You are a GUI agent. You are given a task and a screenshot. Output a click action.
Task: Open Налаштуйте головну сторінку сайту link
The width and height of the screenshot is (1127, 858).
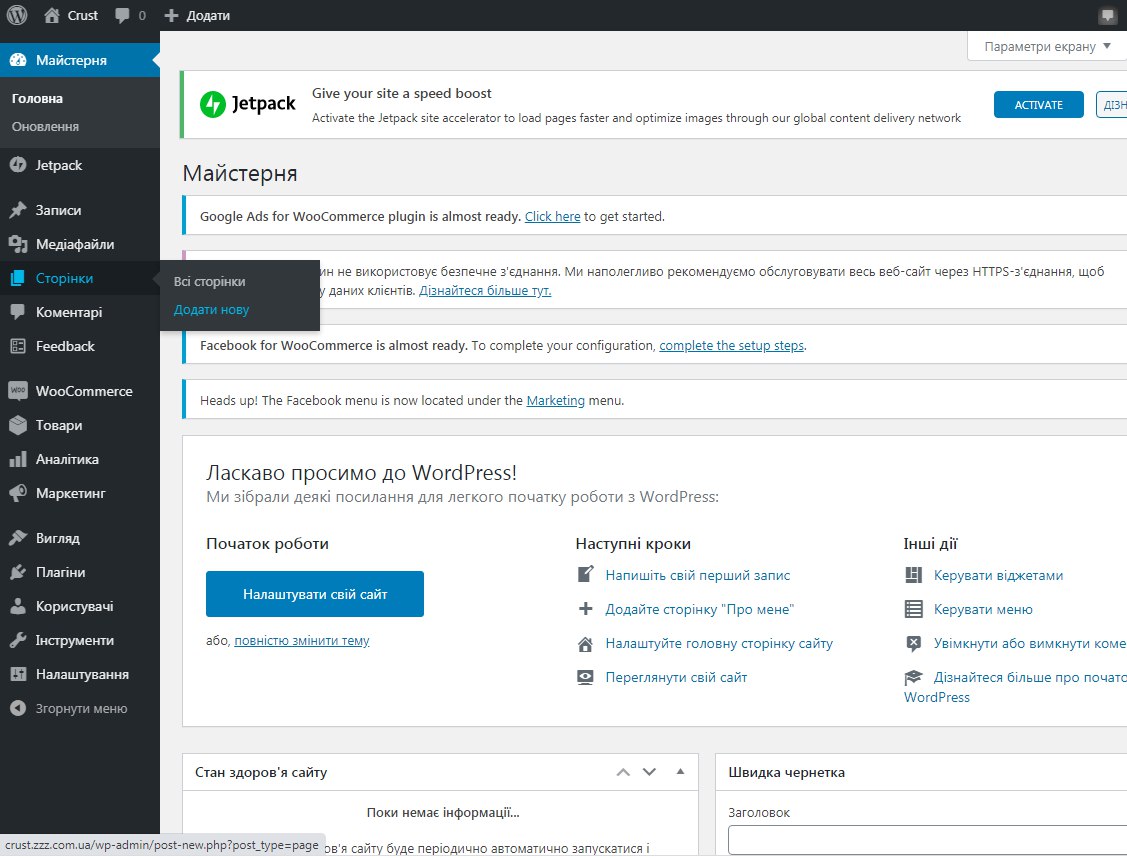tap(719, 643)
